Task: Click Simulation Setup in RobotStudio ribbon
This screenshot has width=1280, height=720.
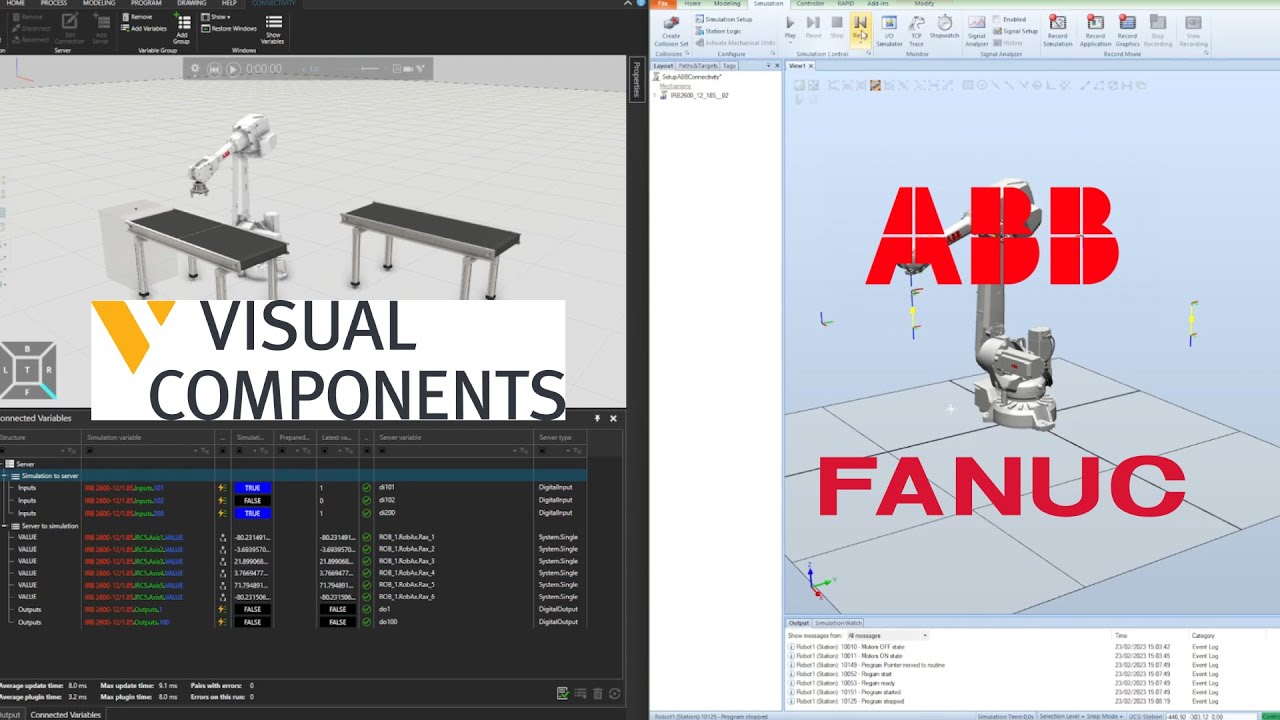Action: (723, 19)
